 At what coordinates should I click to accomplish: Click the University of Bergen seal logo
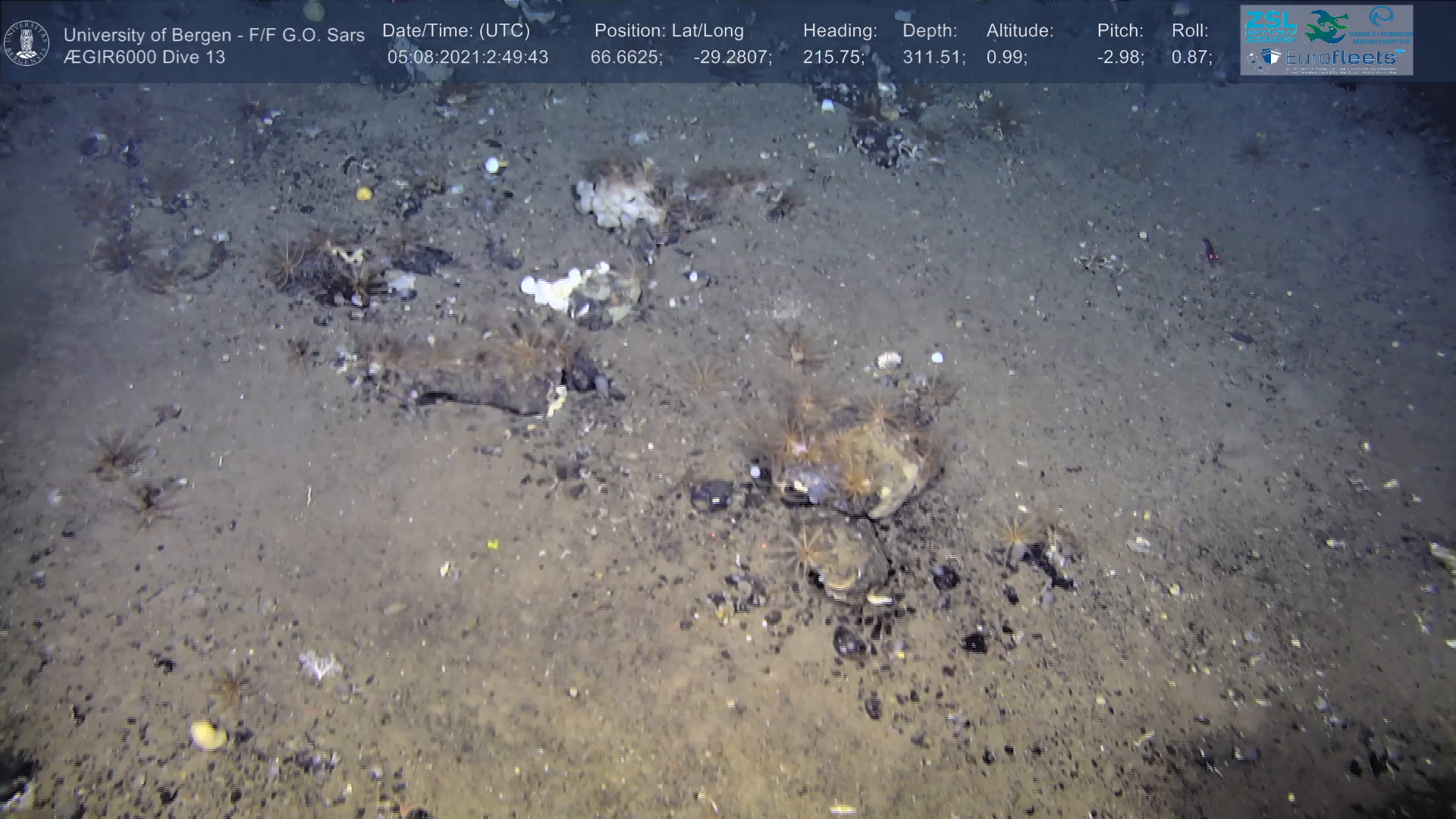pyautogui.click(x=27, y=43)
